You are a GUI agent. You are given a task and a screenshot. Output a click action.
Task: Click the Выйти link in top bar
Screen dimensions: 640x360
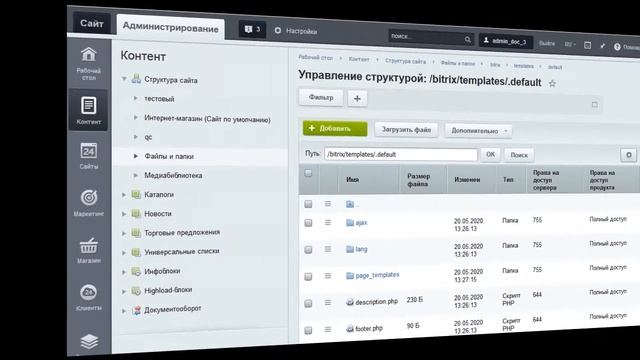(x=547, y=43)
